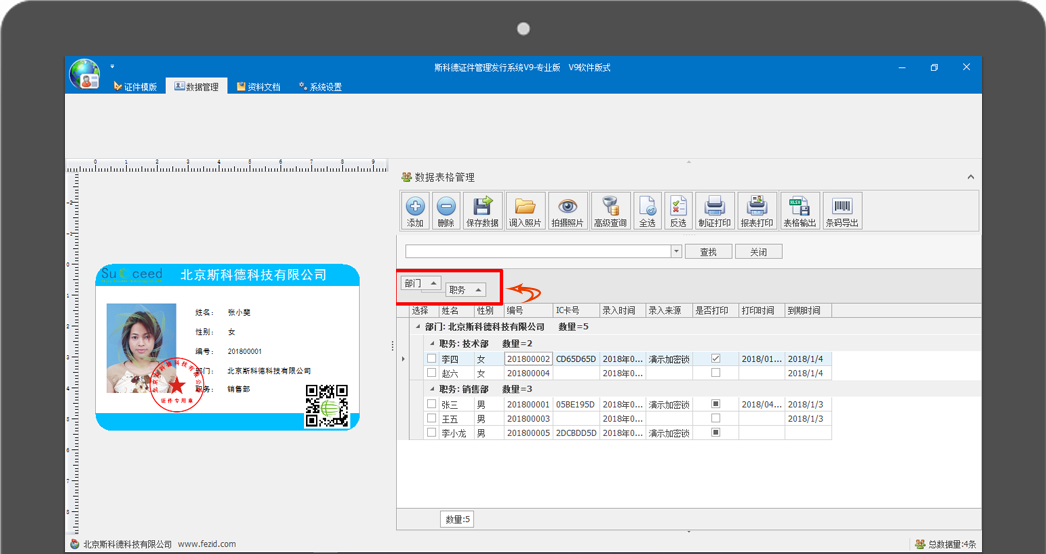Click 数量:5 footer summary cell
This screenshot has width=1046, height=554.
pyautogui.click(x=457, y=519)
